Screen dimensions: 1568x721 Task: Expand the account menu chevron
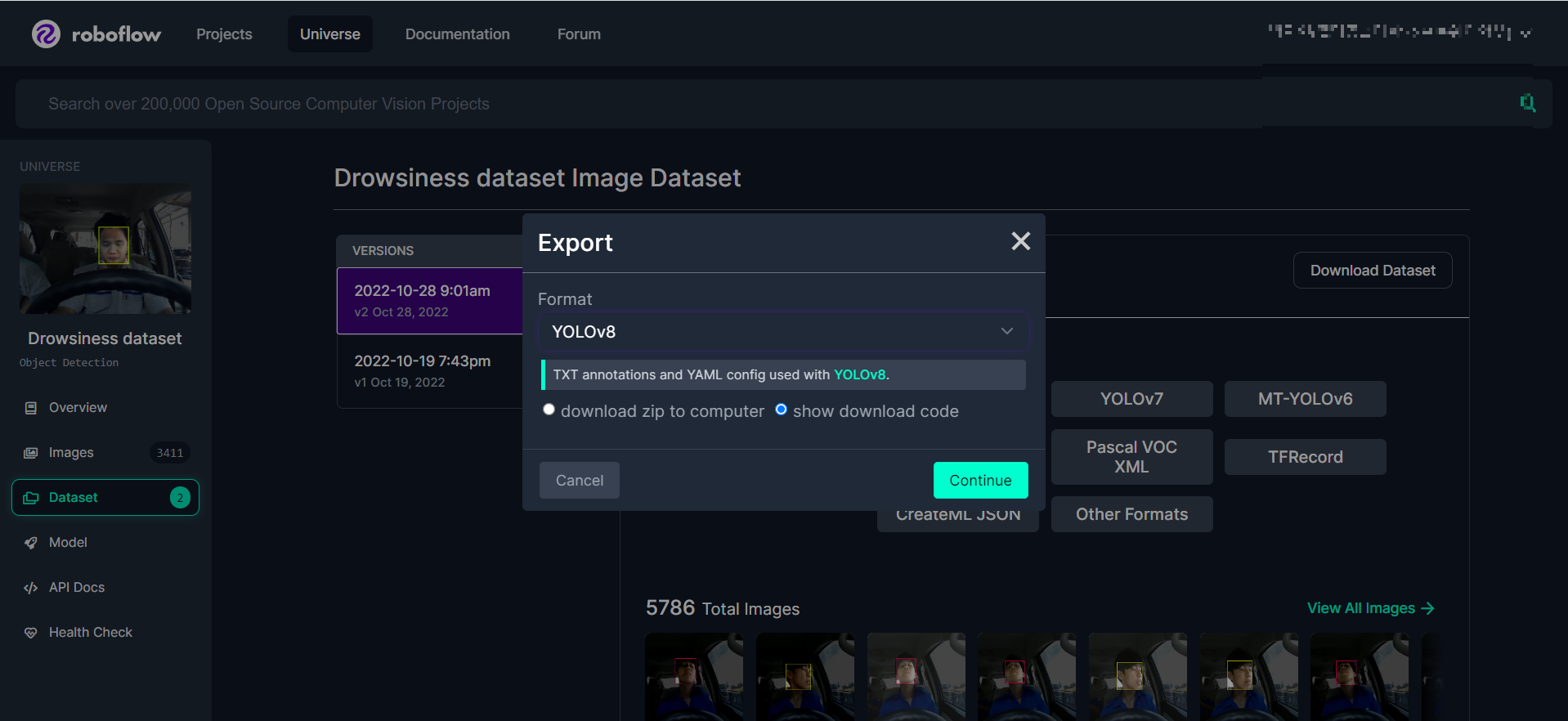[x=1525, y=34]
